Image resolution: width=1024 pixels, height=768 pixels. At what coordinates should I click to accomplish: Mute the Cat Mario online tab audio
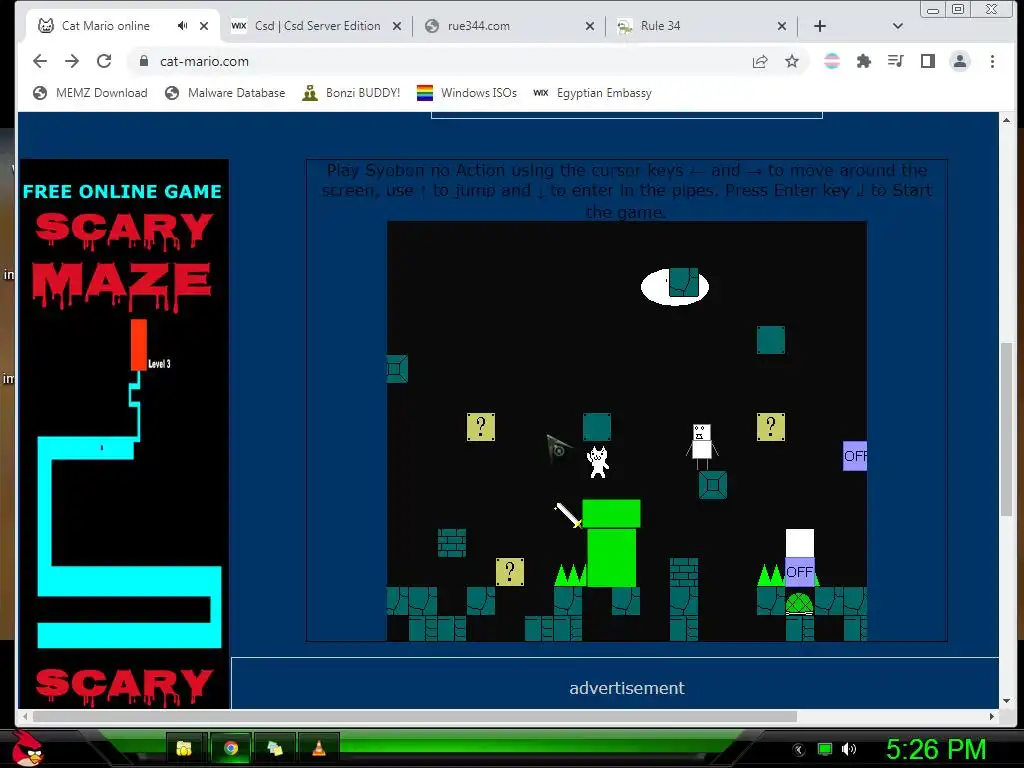coord(183,25)
